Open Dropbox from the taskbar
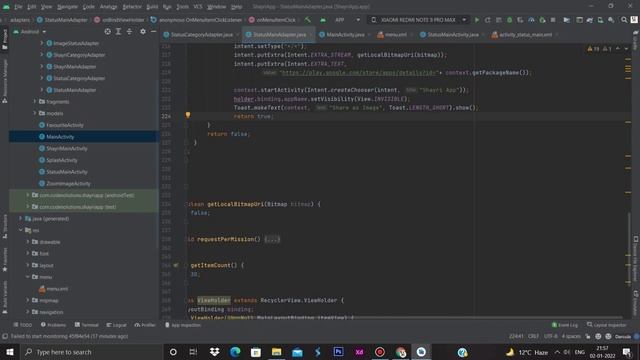Image resolution: width=640 pixels, height=360 pixels. [x=214, y=352]
